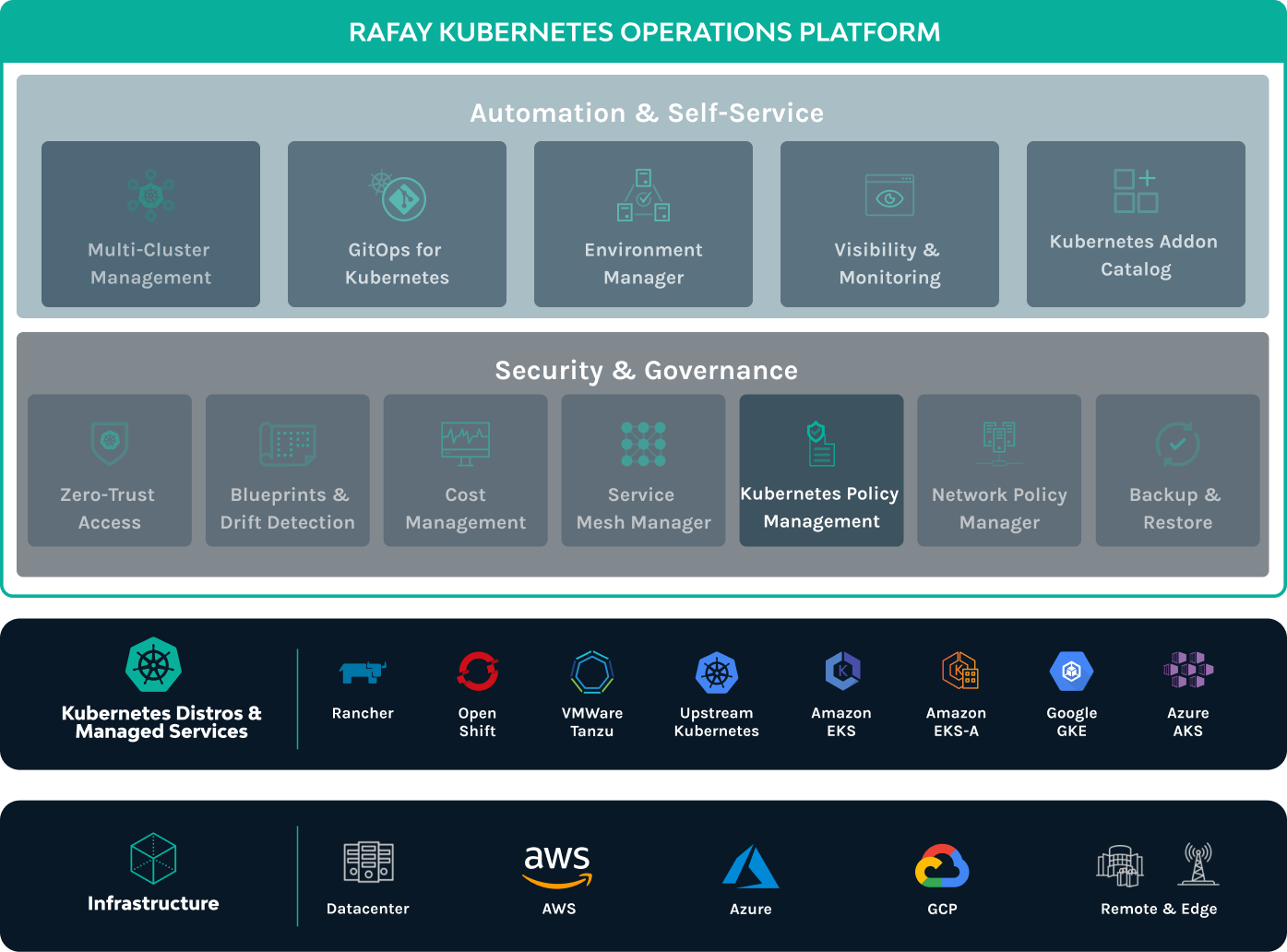1287x952 pixels.
Task: Click the Backup & Restore icon
Action: tap(1178, 444)
